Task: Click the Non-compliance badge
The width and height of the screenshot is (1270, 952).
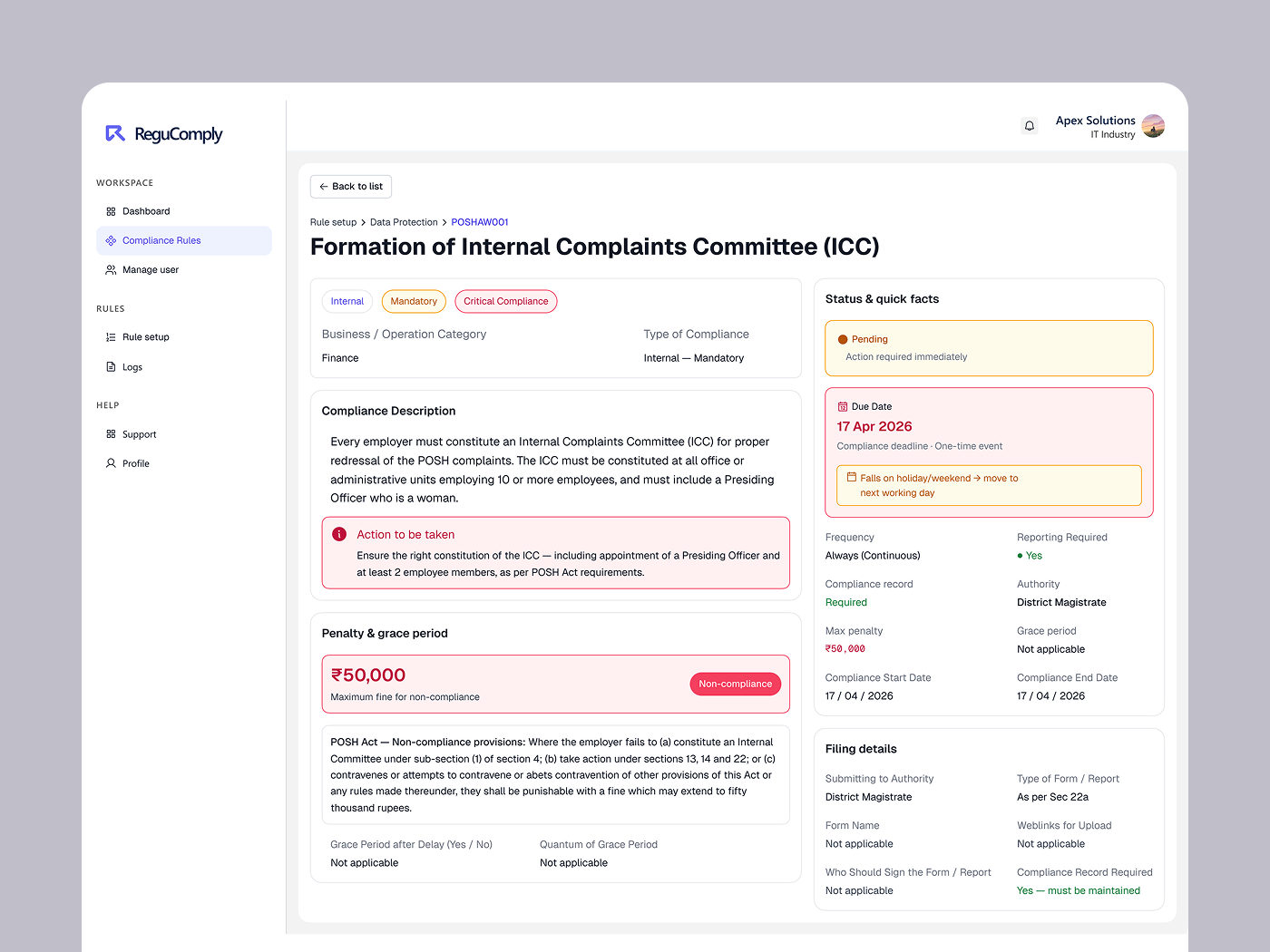Action: coord(736,684)
